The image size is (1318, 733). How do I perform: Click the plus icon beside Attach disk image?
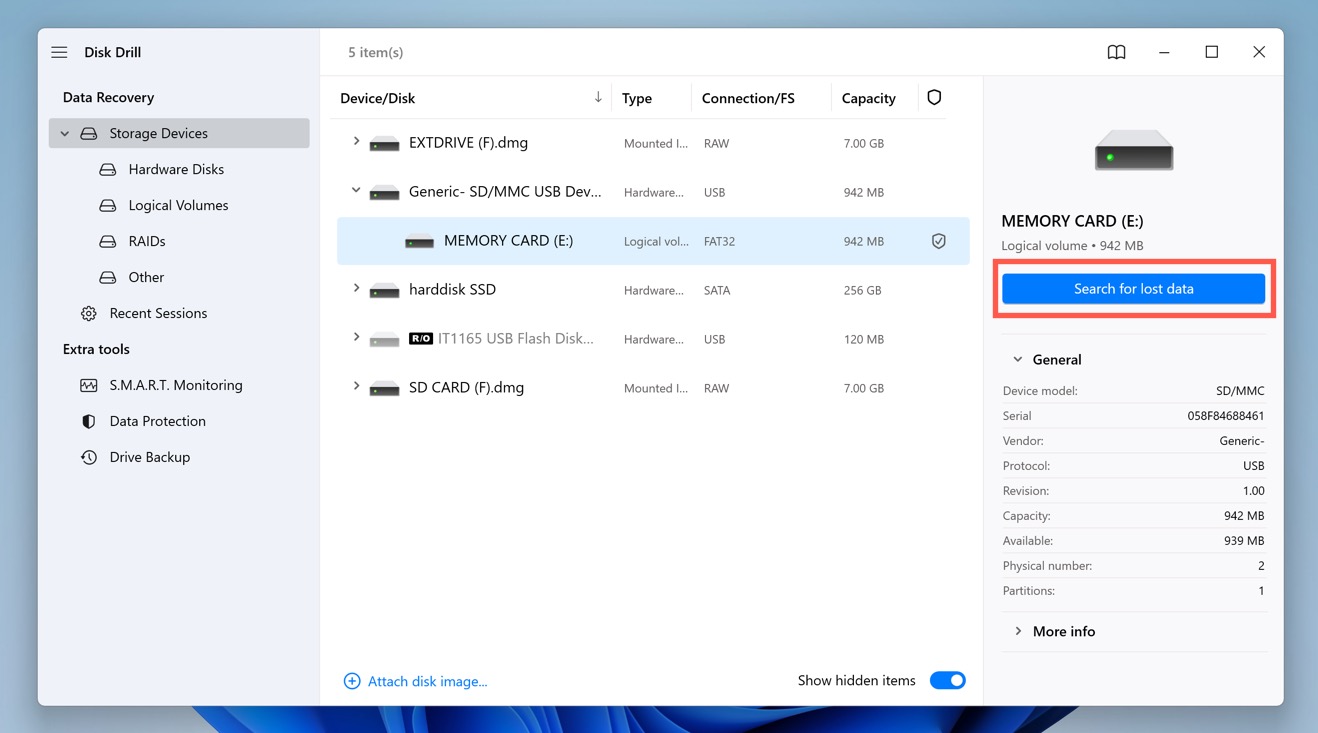click(x=352, y=681)
